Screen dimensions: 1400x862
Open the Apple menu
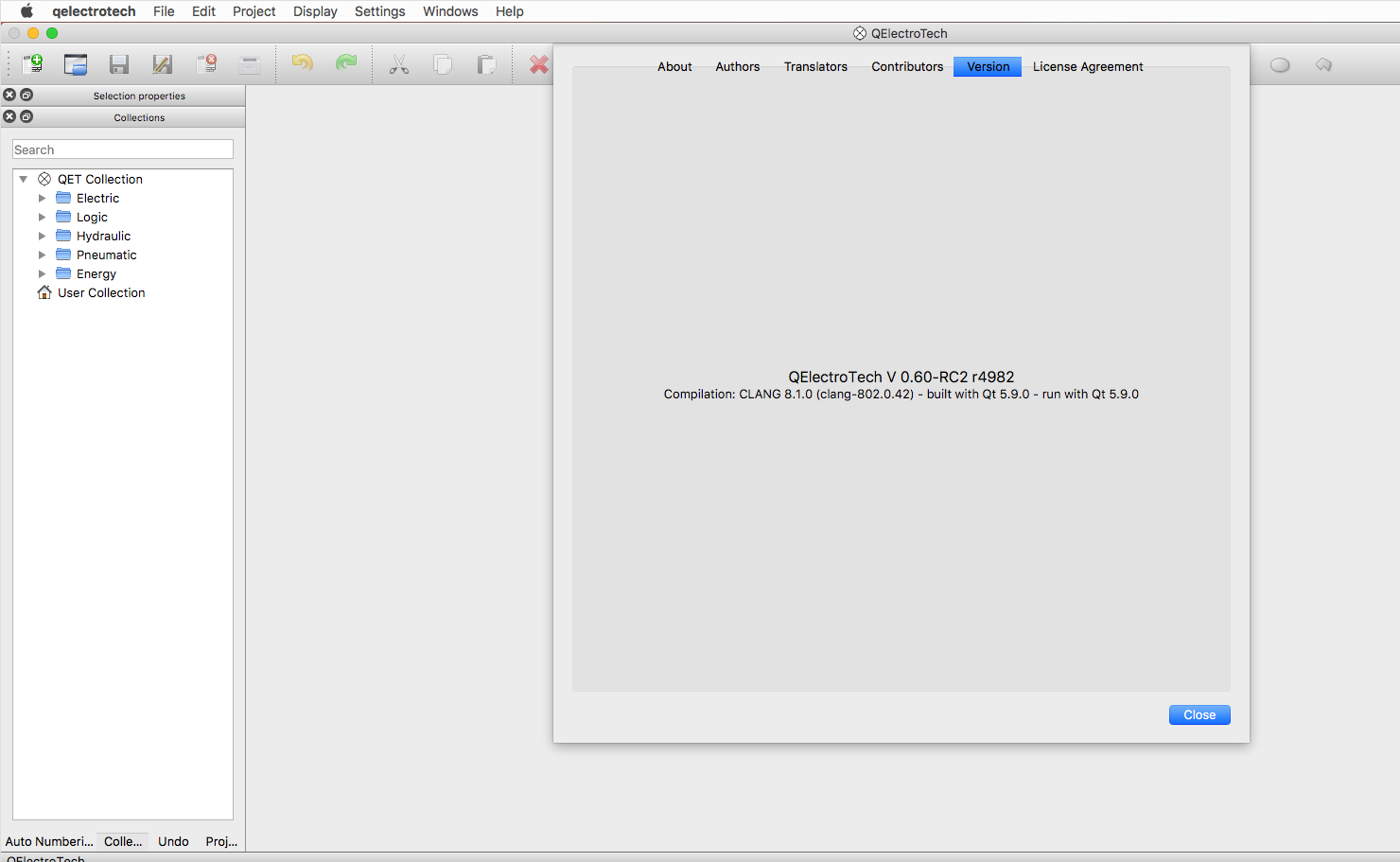click(26, 11)
